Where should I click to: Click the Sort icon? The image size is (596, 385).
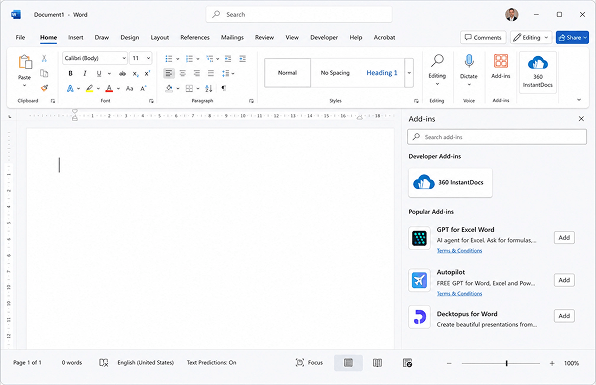click(209, 89)
